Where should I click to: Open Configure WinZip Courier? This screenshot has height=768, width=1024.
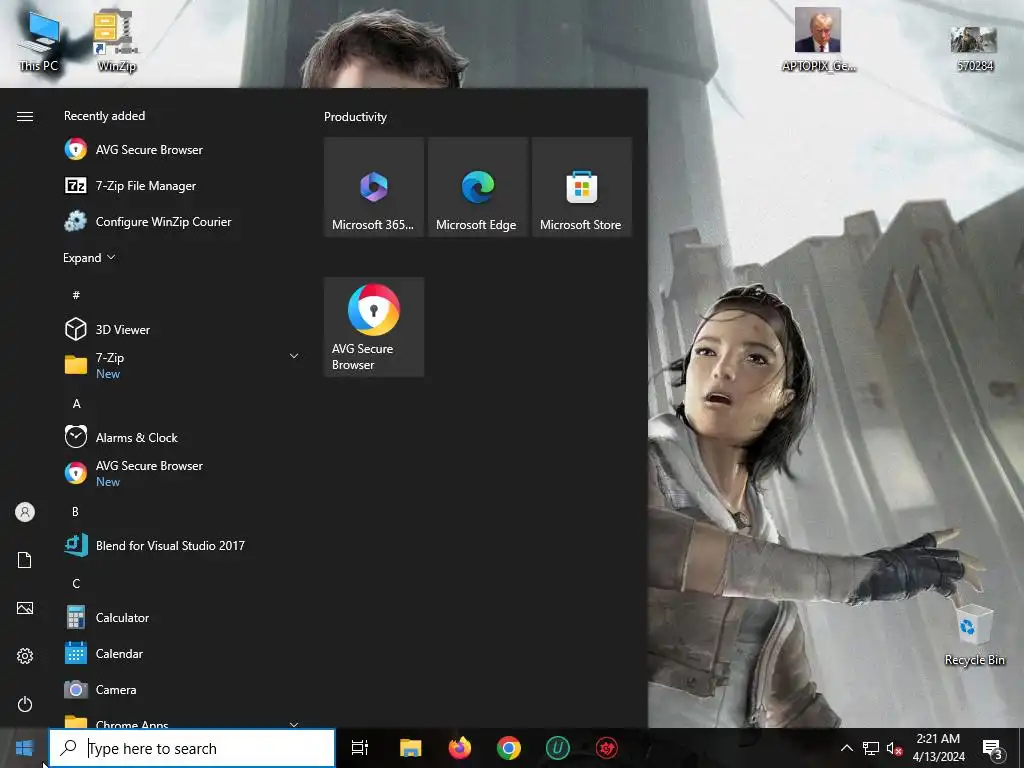180,221
